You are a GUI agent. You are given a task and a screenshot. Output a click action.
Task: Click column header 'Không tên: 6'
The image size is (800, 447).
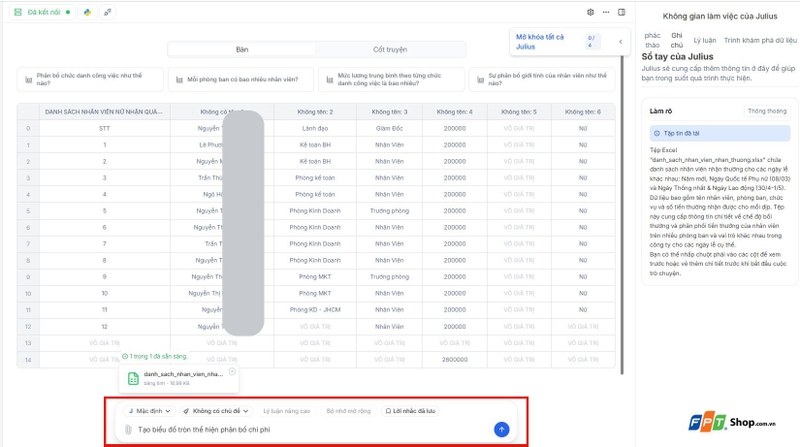pyautogui.click(x=583, y=112)
